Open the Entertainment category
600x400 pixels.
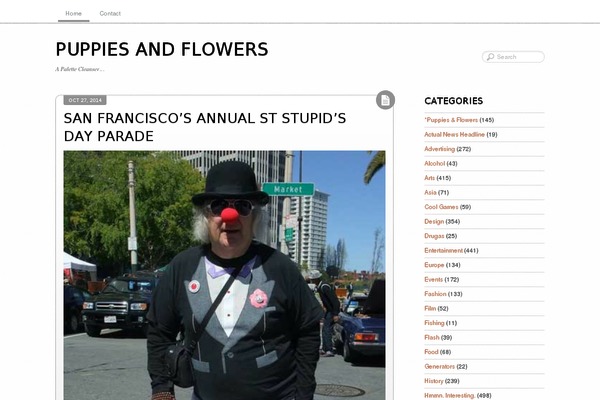(443, 251)
